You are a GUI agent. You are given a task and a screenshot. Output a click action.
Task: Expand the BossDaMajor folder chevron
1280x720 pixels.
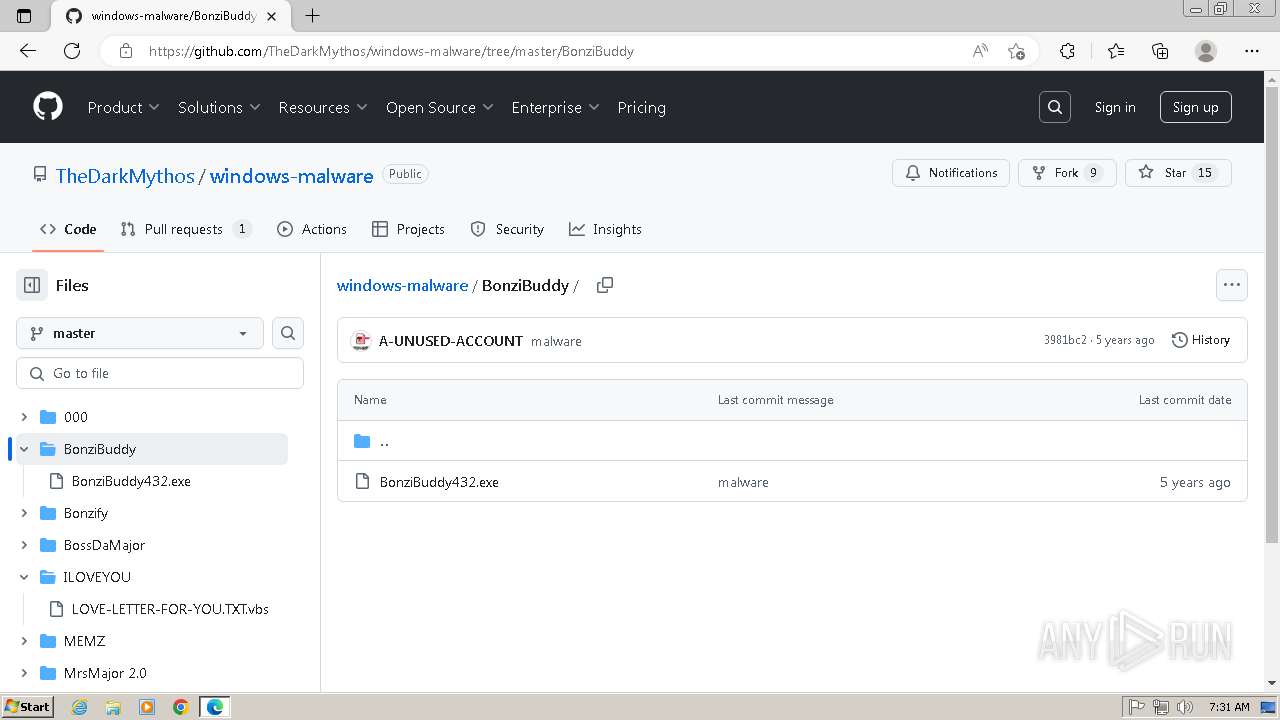tap(24, 545)
